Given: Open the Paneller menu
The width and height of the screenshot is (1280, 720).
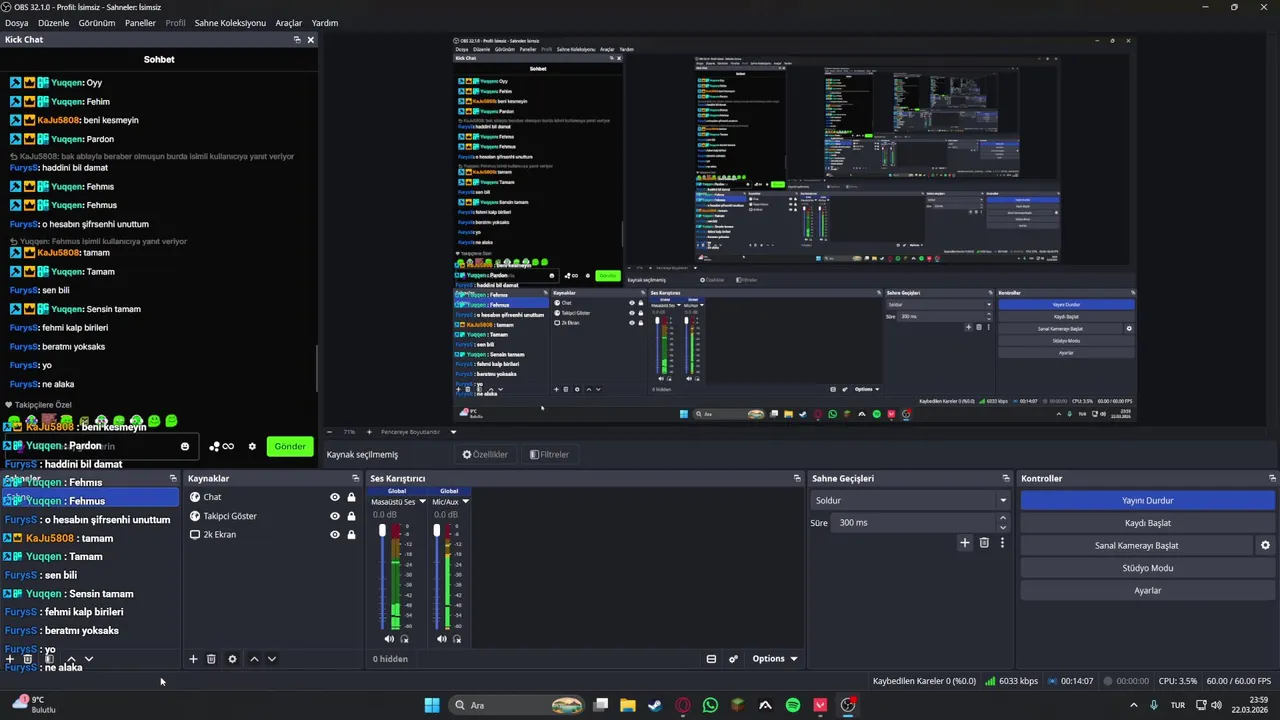Looking at the screenshot, I should coord(140,23).
